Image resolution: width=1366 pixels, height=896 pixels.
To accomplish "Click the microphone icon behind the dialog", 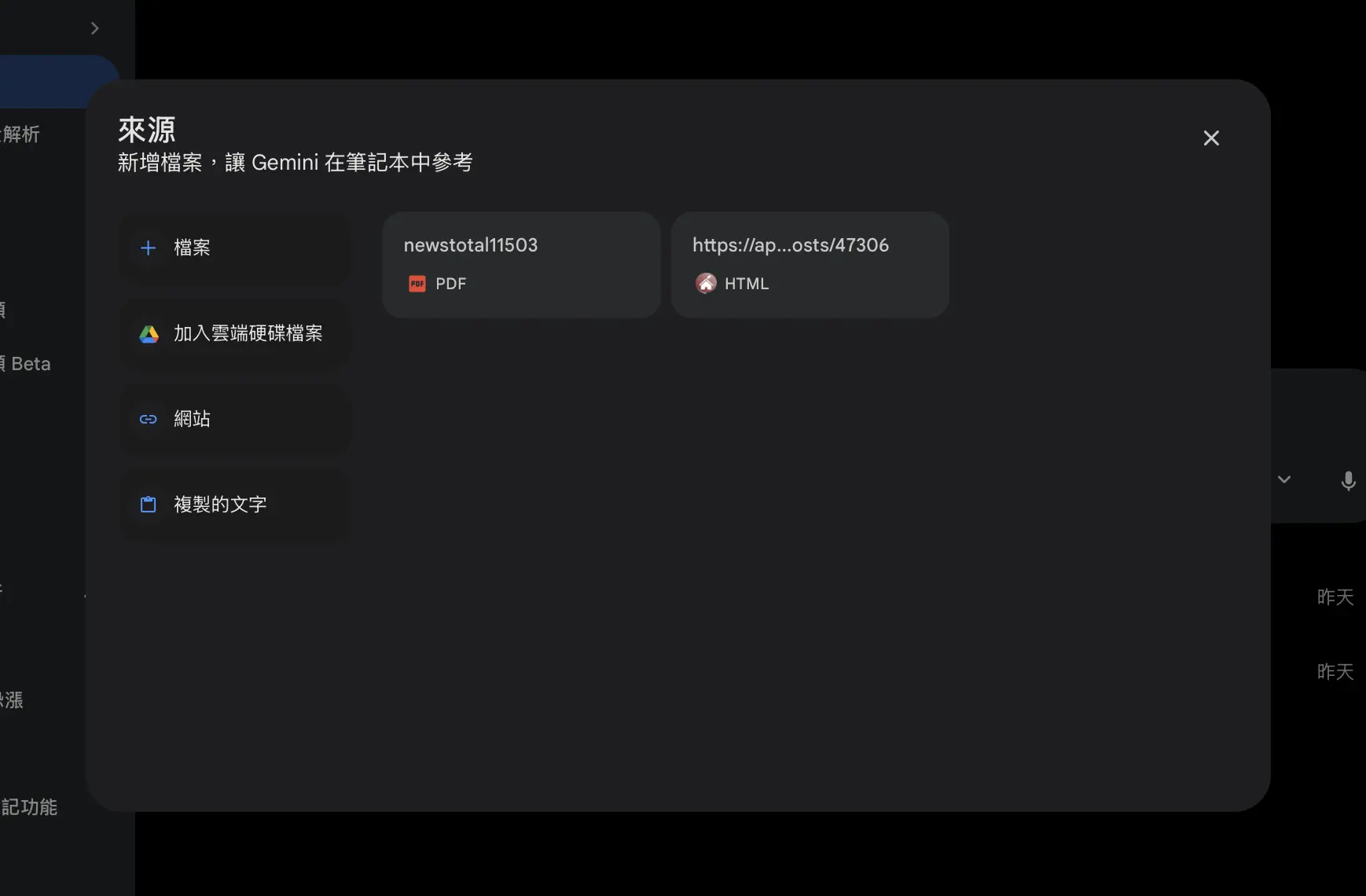I will [1348, 480].
